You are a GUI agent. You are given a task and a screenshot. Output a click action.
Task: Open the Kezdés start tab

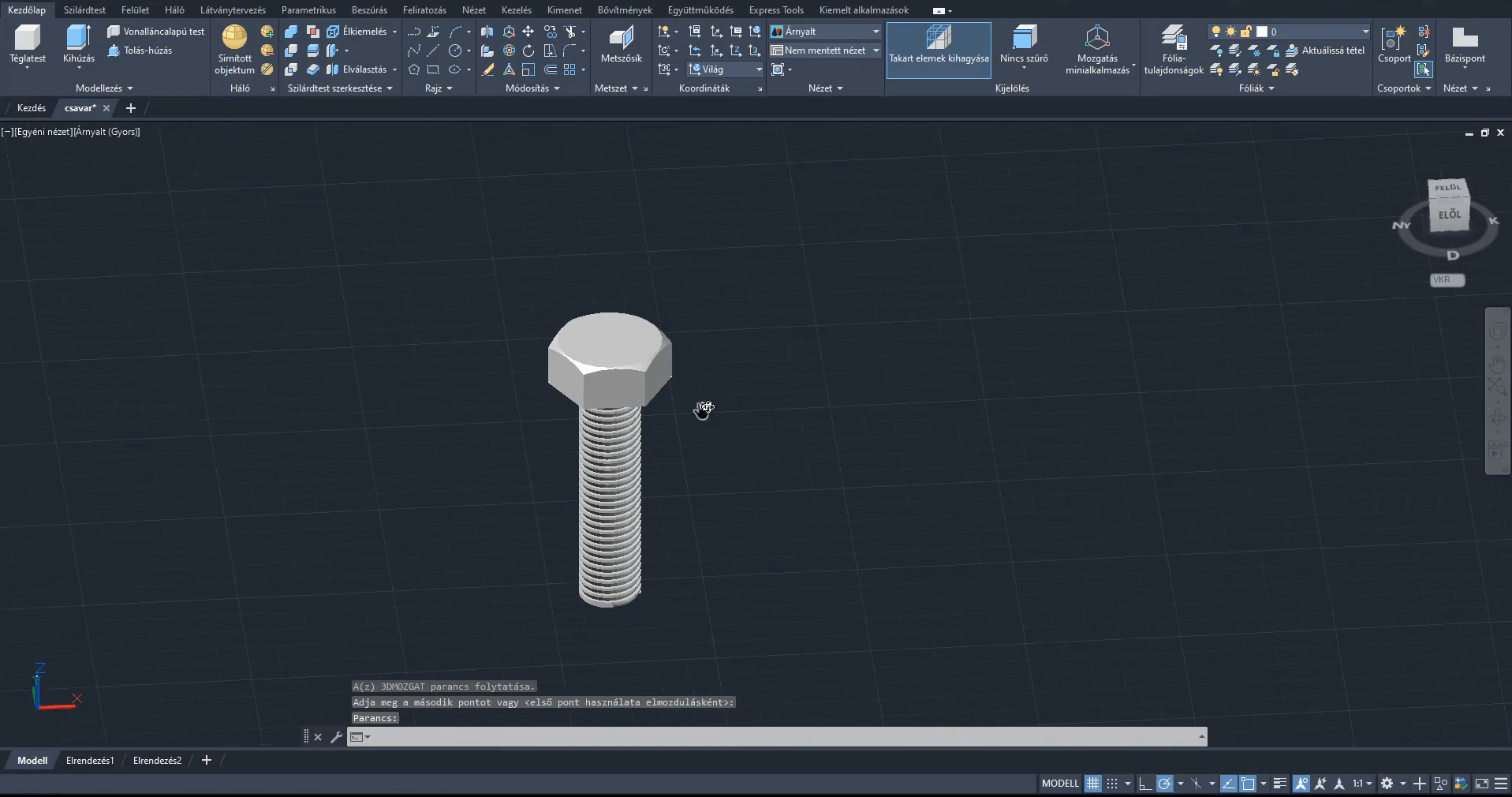click(32, 108)
